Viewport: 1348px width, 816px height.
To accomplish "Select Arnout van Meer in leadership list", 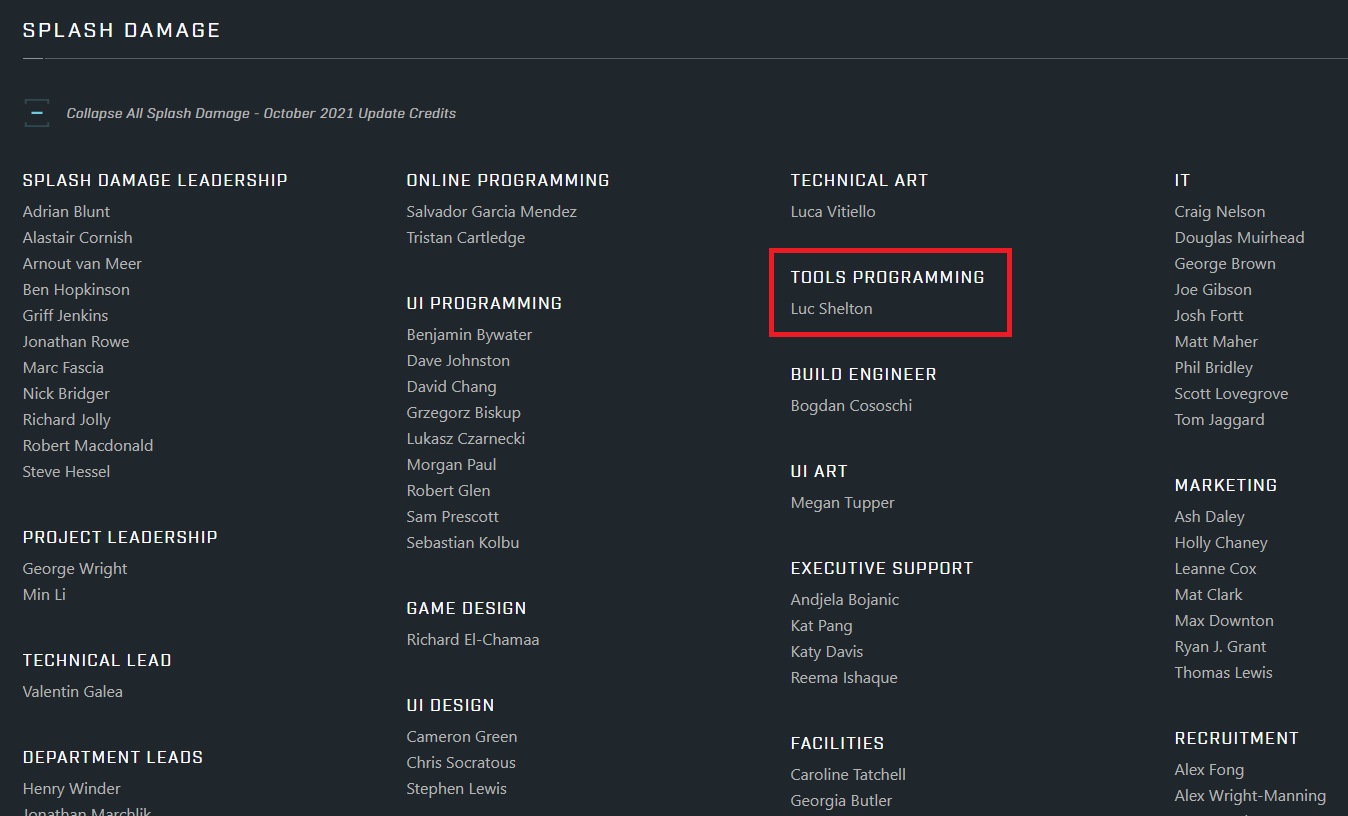I will coord(82,264).
